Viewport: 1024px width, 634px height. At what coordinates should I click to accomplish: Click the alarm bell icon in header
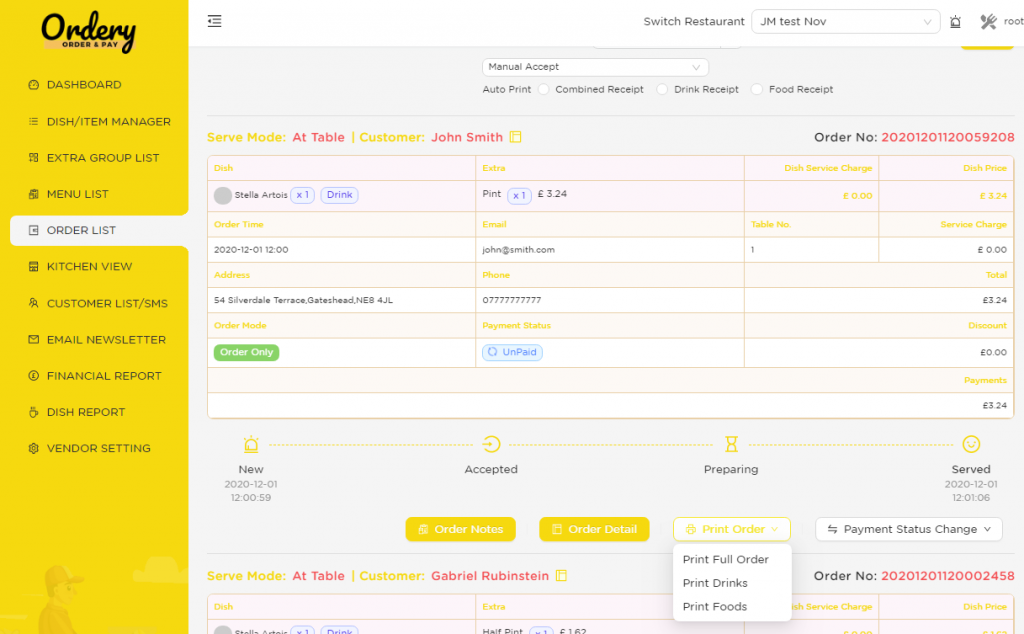point(955,22)
